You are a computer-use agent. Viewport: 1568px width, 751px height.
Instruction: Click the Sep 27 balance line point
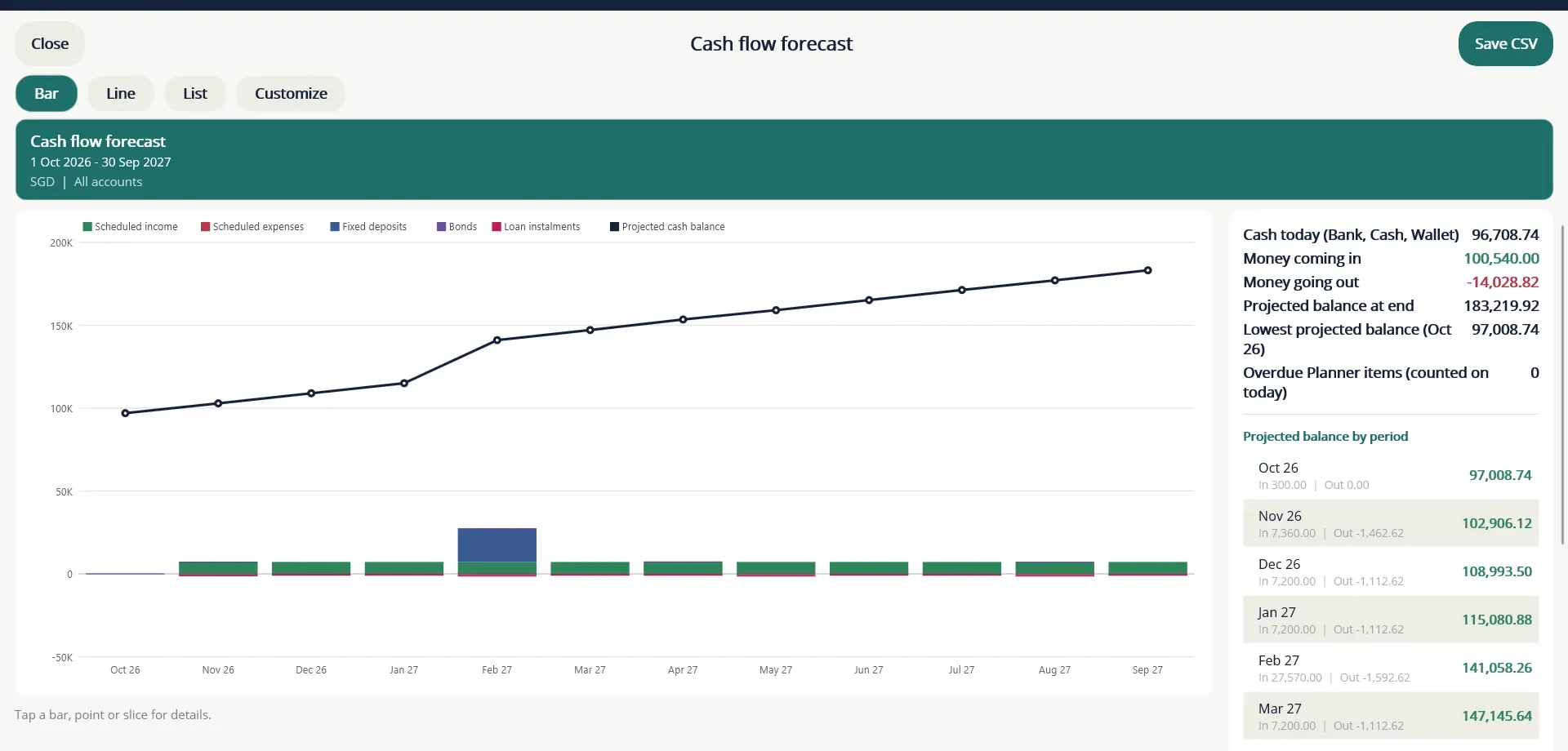[x=1147, y=270]
